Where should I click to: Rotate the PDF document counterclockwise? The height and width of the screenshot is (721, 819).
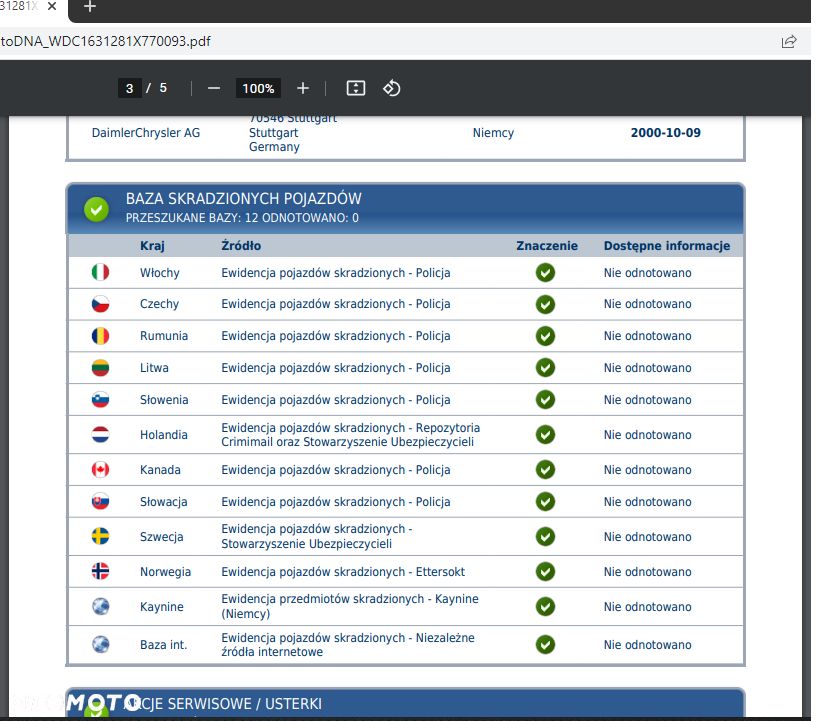point(392,88)
